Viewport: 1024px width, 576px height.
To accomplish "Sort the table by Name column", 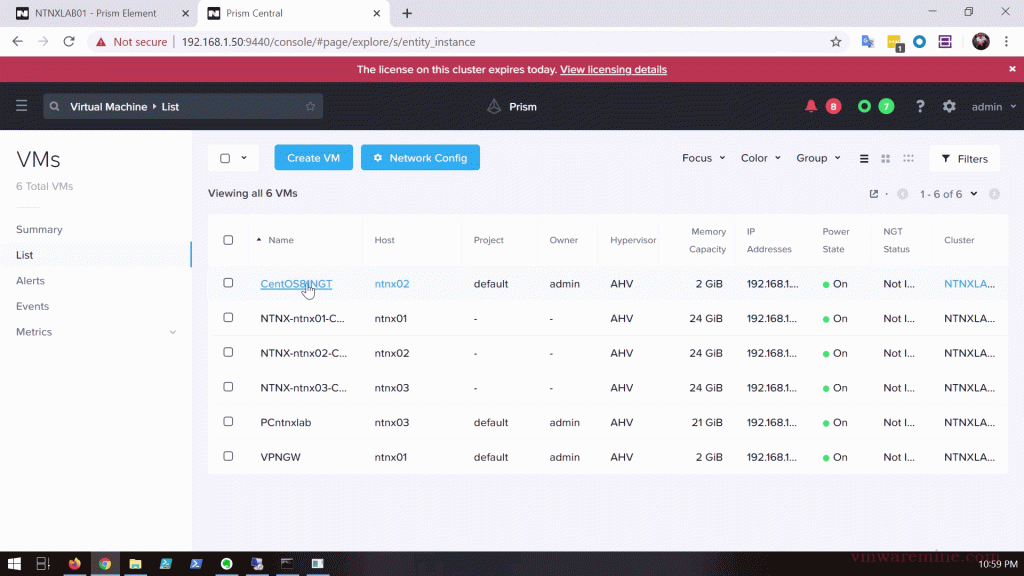I will tap(281, 240).
